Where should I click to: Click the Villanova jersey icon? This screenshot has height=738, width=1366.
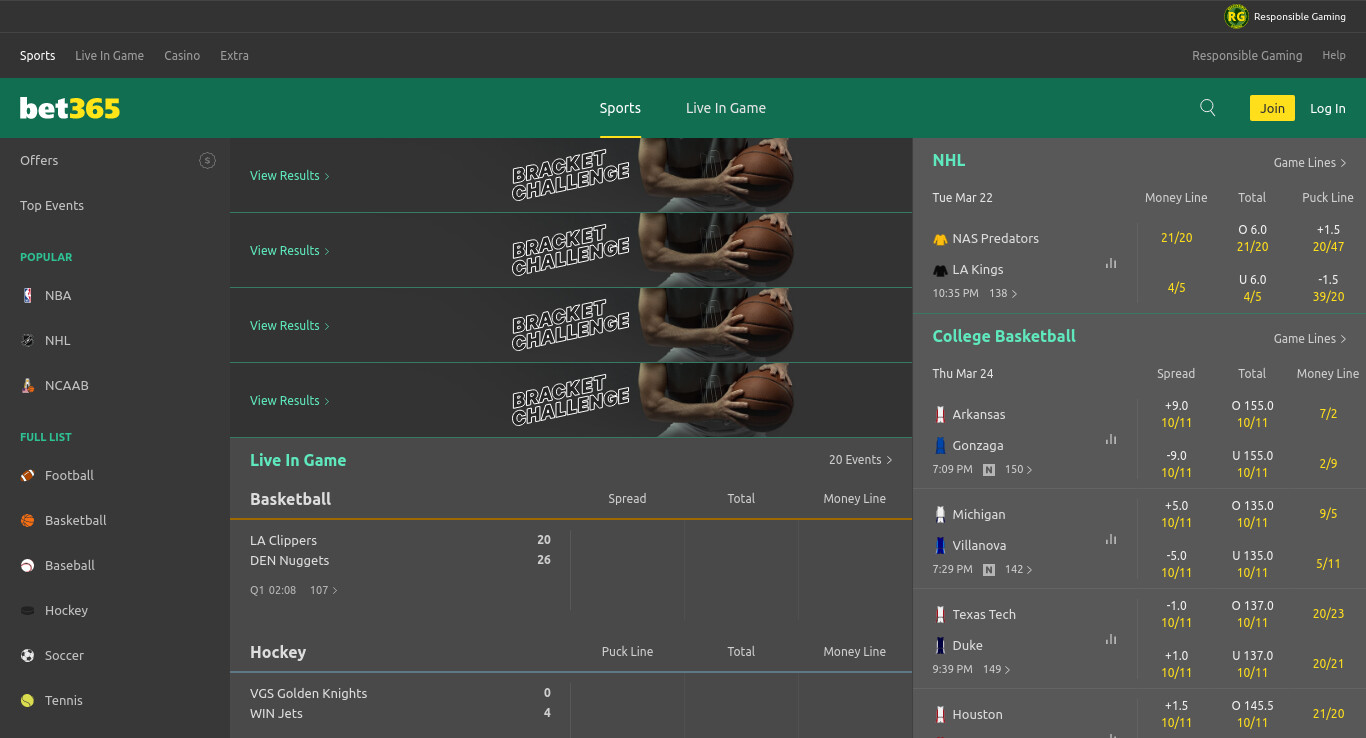pyautogui.click(x=940, y=545)
